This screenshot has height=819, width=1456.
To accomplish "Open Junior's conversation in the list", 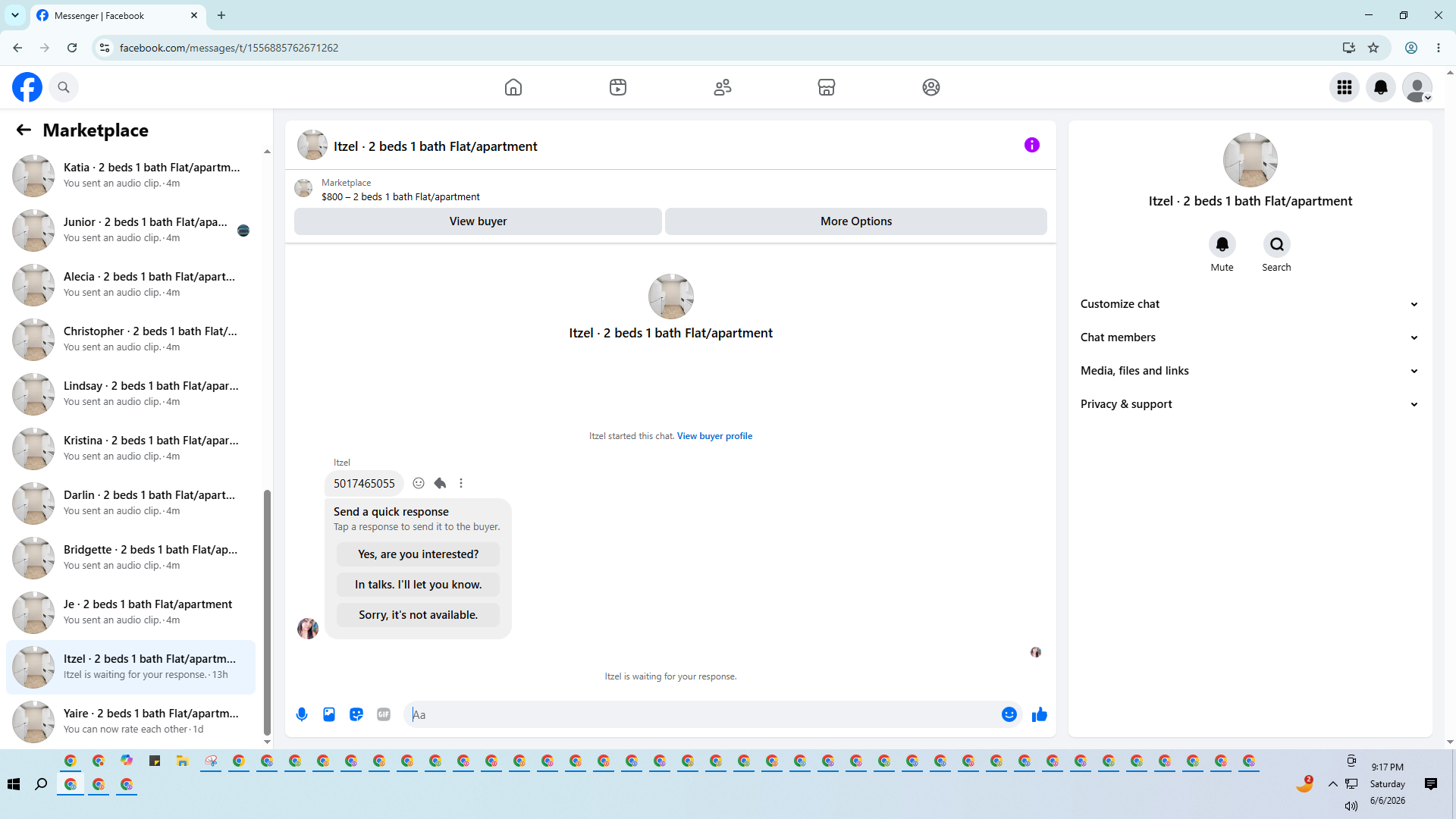I will pyautogui.click(x=131, y=230).
